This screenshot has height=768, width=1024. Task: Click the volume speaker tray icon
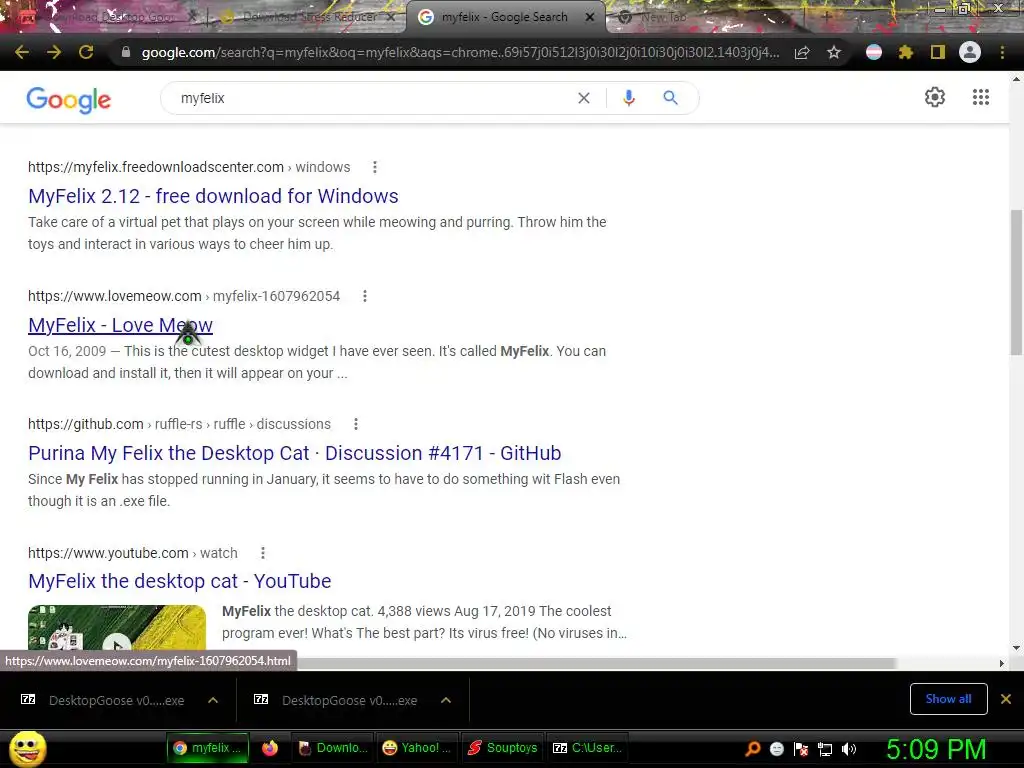click(849, 749)
